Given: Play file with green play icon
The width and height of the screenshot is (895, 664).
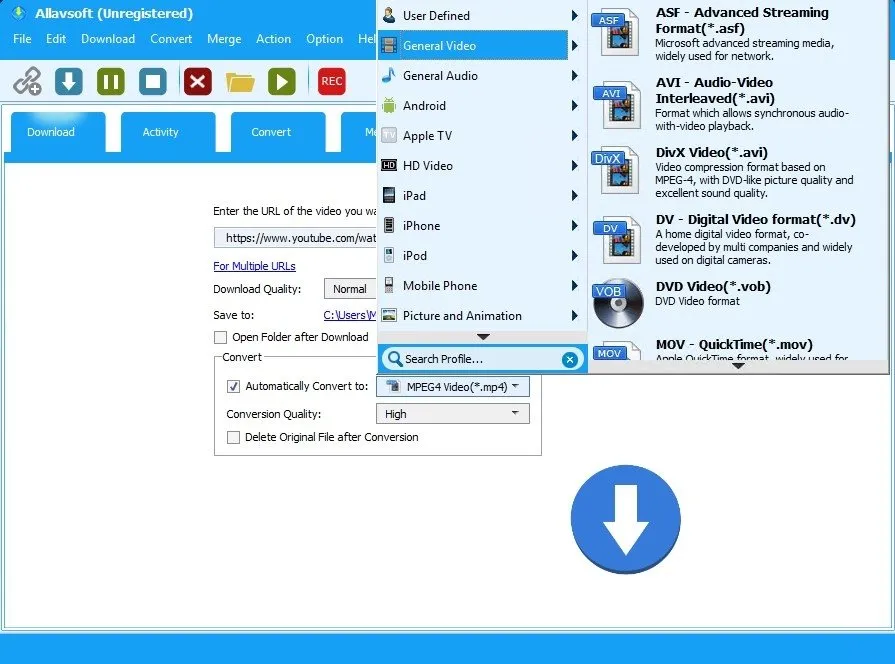Looking at the screenshot, I should pyautogui.click(x=282, y=81).
